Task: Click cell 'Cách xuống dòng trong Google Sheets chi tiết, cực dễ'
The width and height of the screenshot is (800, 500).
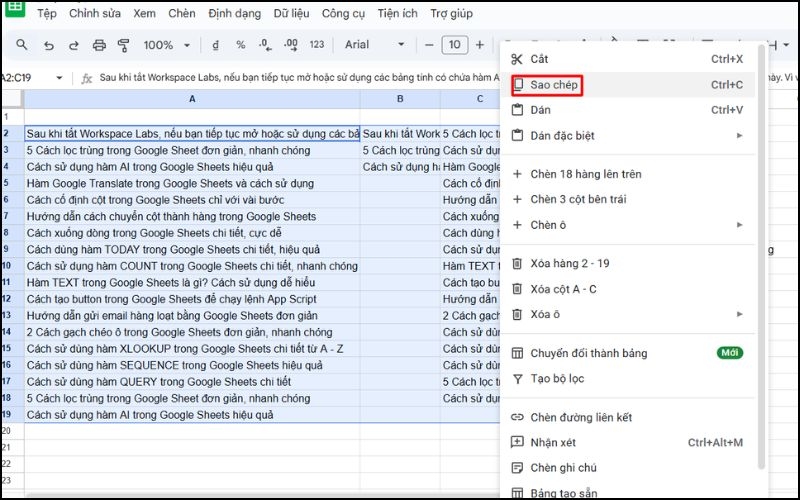Action: click(x=192, y=233)
